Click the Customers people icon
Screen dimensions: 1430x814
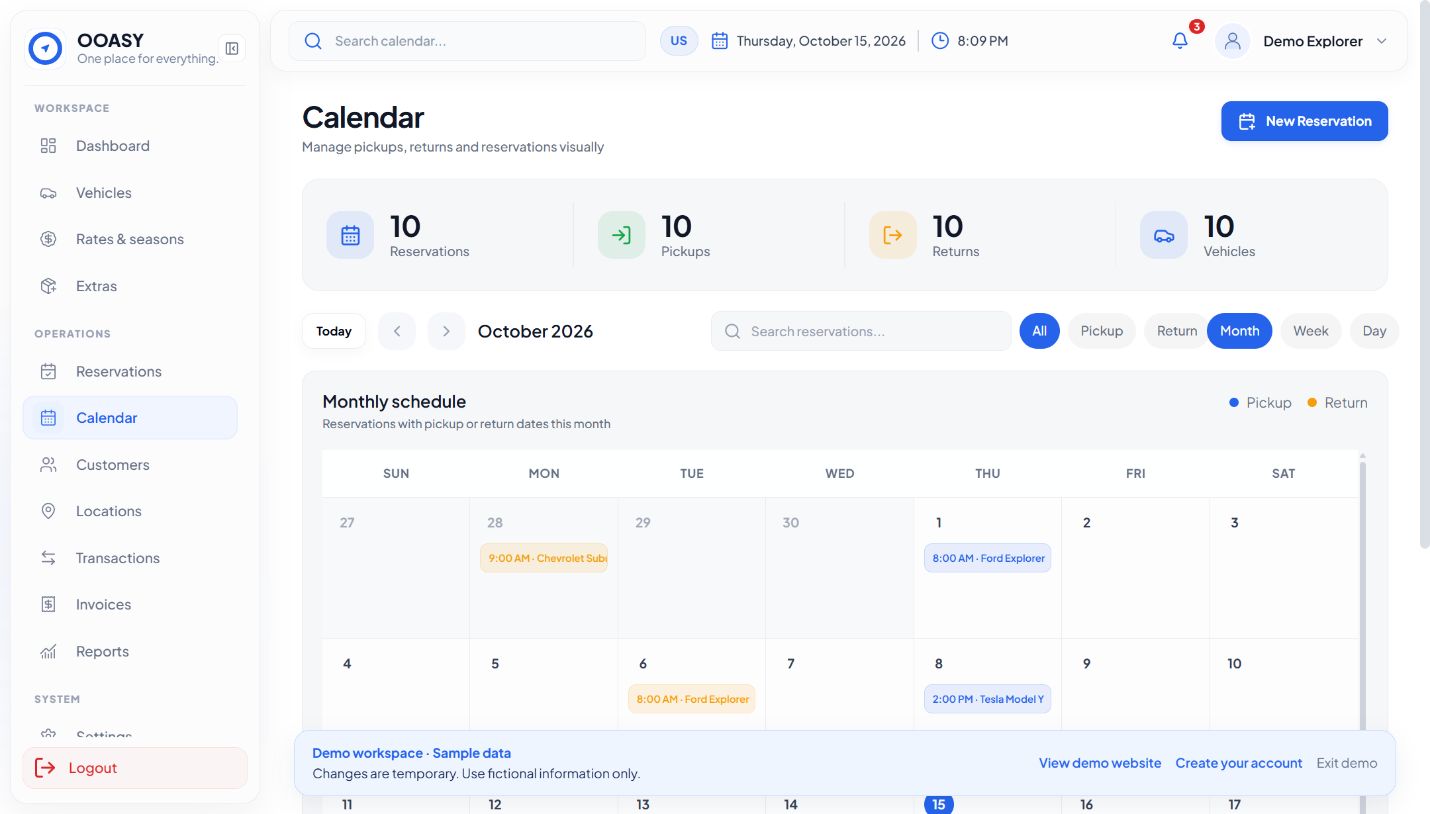[x=48, y=465]
